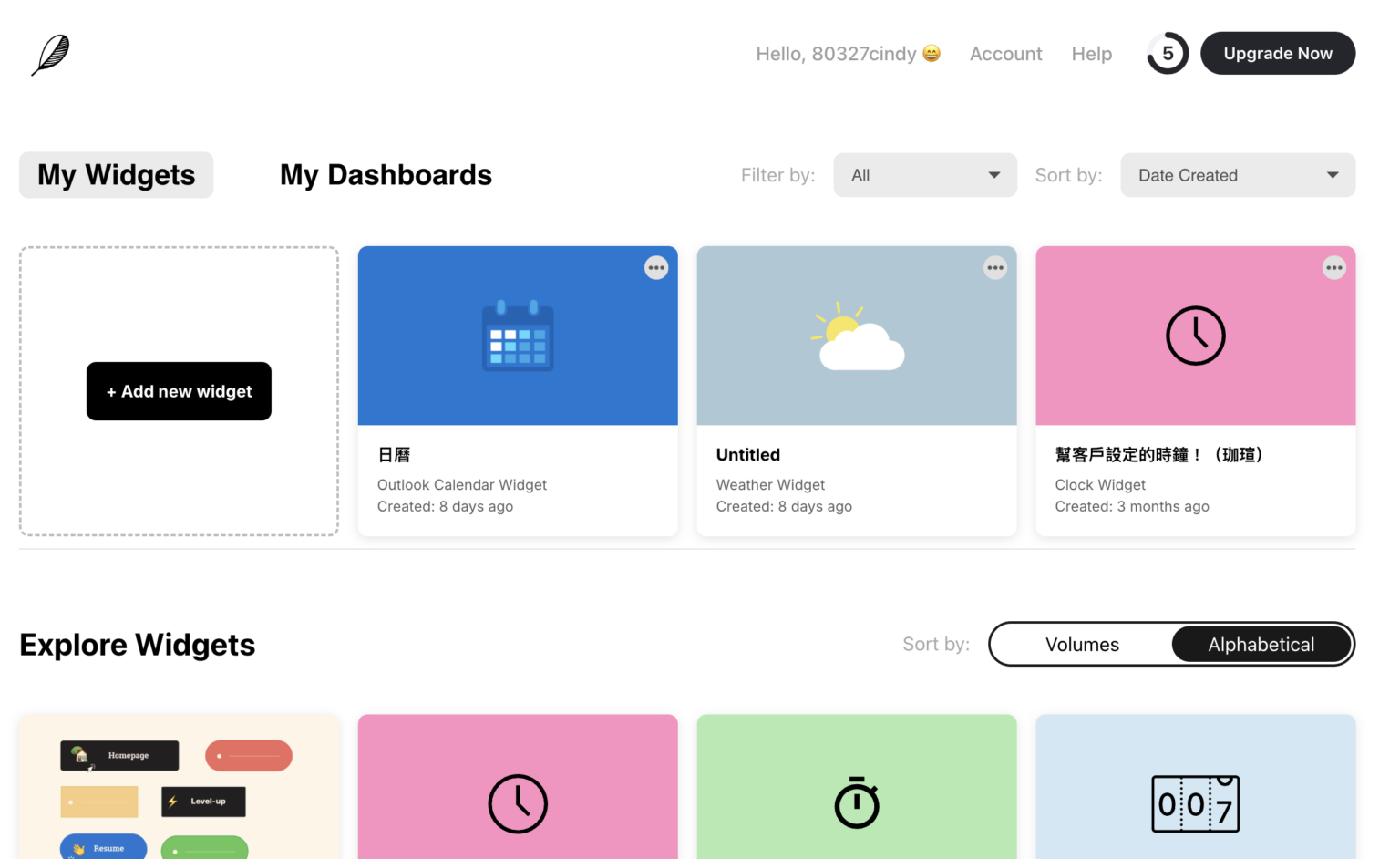Click the 007 counter icon in Explore Widgets
Viewport: 1400px width, 859px height.
[1196, 804]
